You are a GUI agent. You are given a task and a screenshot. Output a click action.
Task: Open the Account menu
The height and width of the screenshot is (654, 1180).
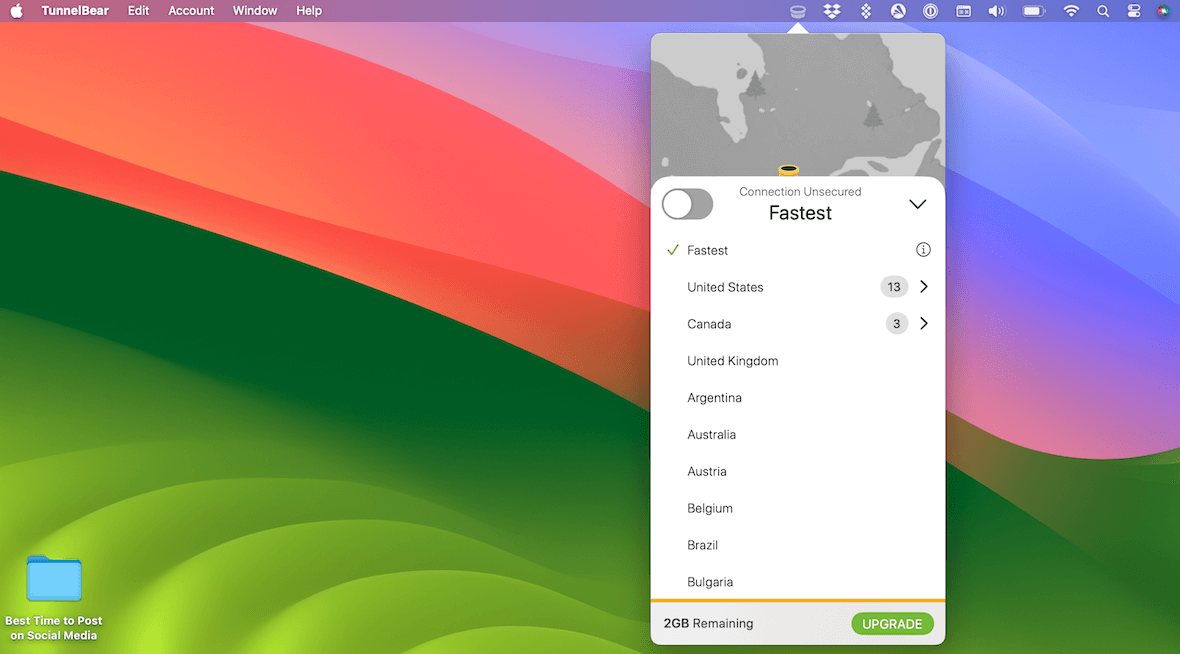[x=191, y=11]
